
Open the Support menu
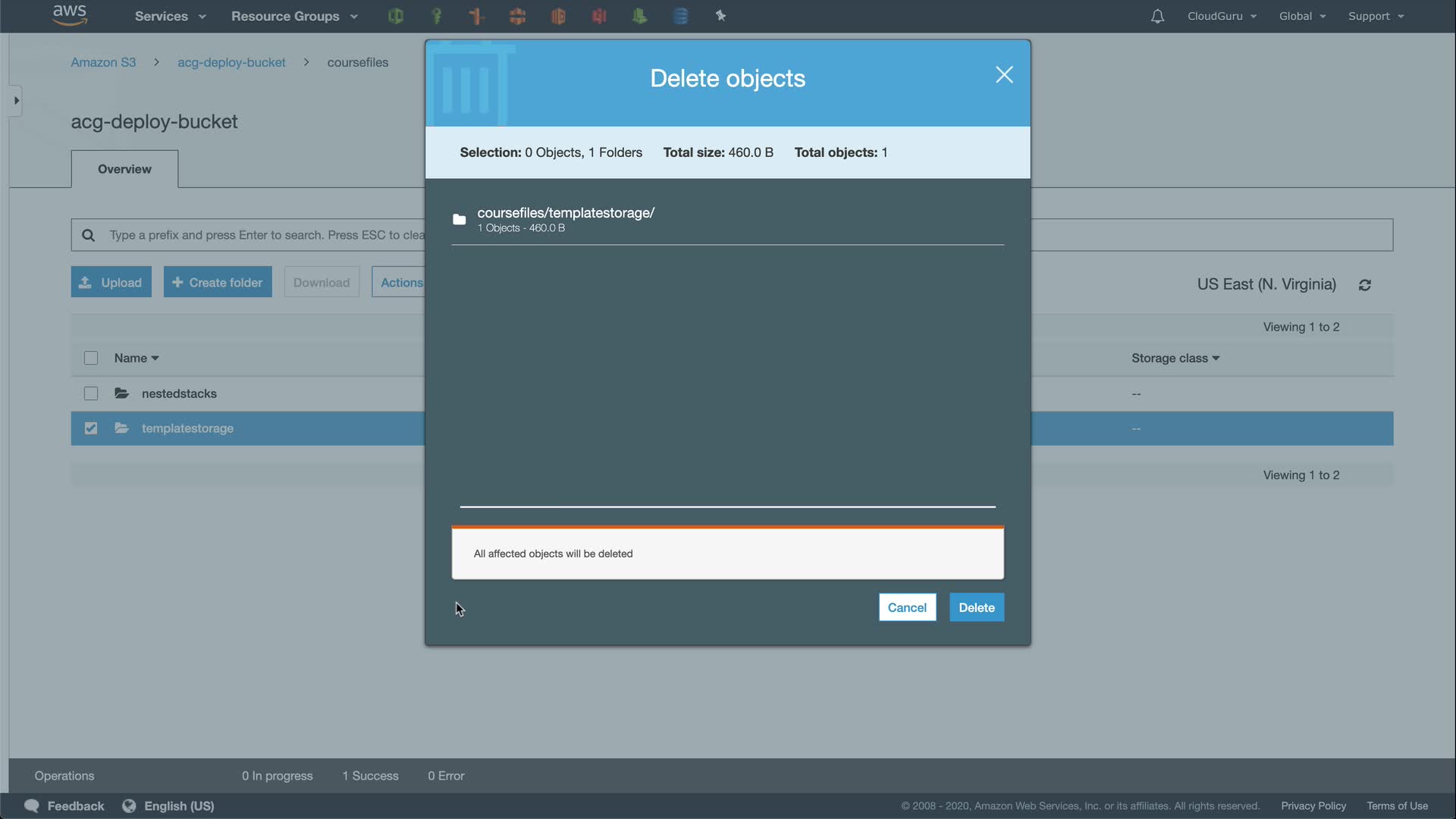pyautogui.click(x=1376, y=16)
